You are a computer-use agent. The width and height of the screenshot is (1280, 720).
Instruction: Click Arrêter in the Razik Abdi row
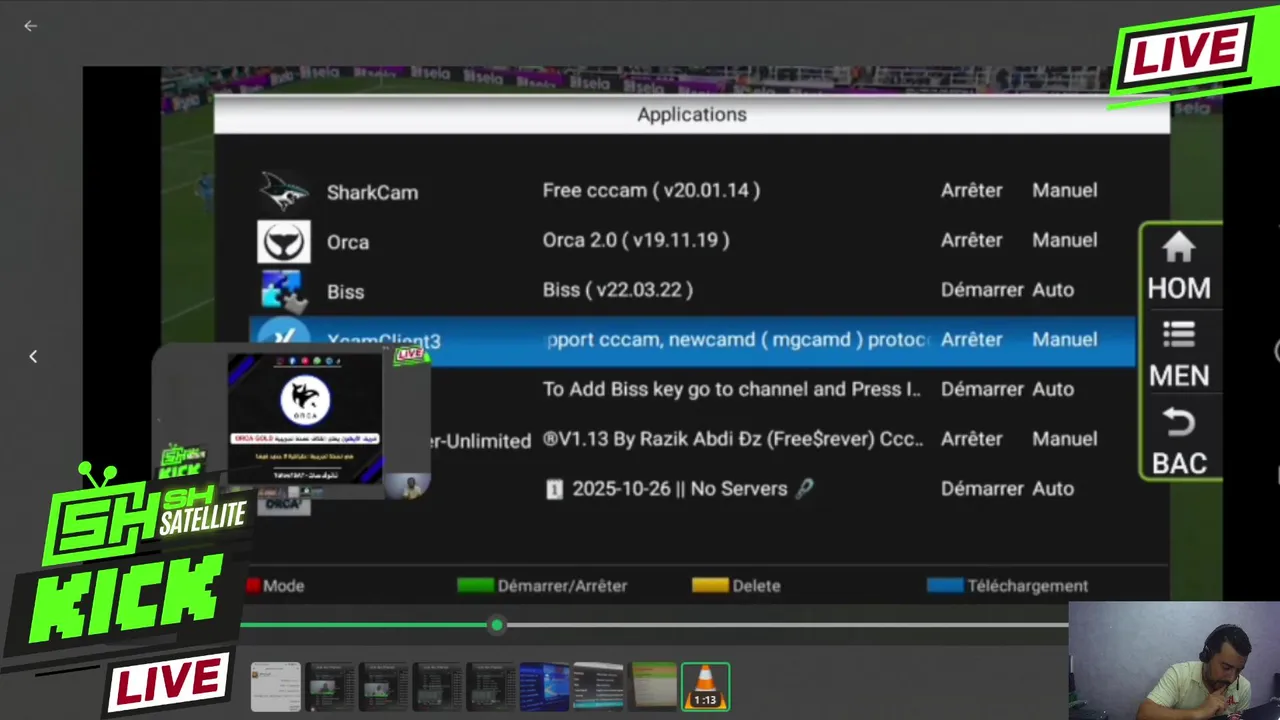pos(971,439)
